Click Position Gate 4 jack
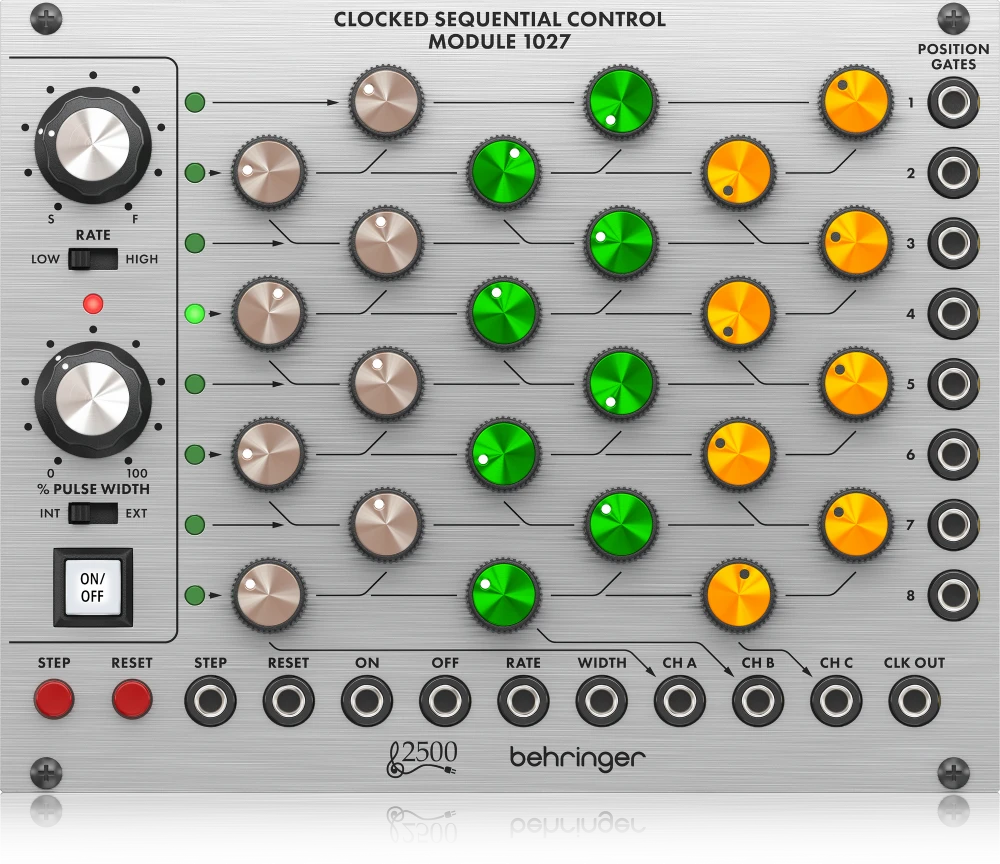 click(x=953, y=314)
